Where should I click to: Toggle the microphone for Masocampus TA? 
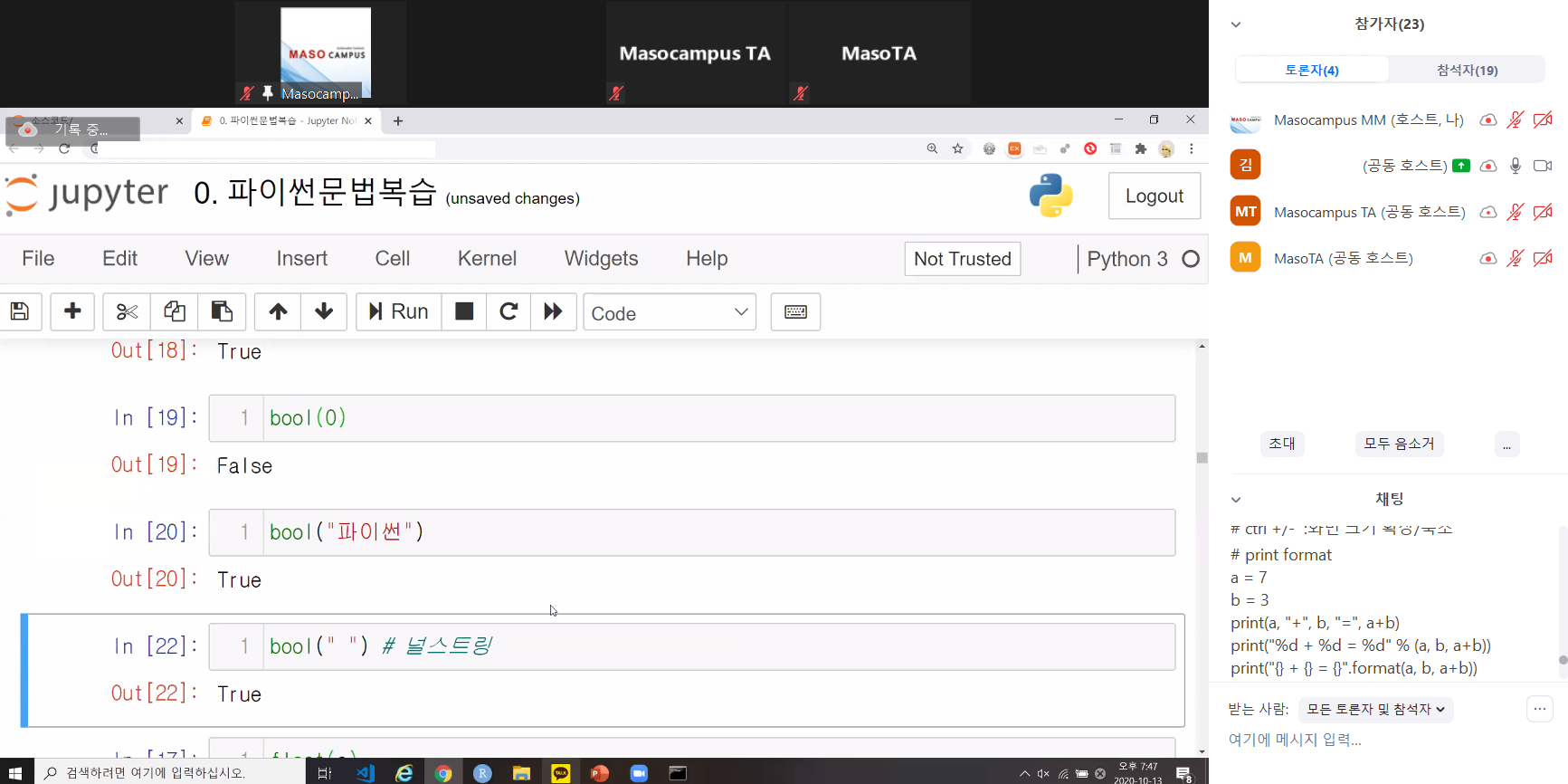[x=1516, y=213]
